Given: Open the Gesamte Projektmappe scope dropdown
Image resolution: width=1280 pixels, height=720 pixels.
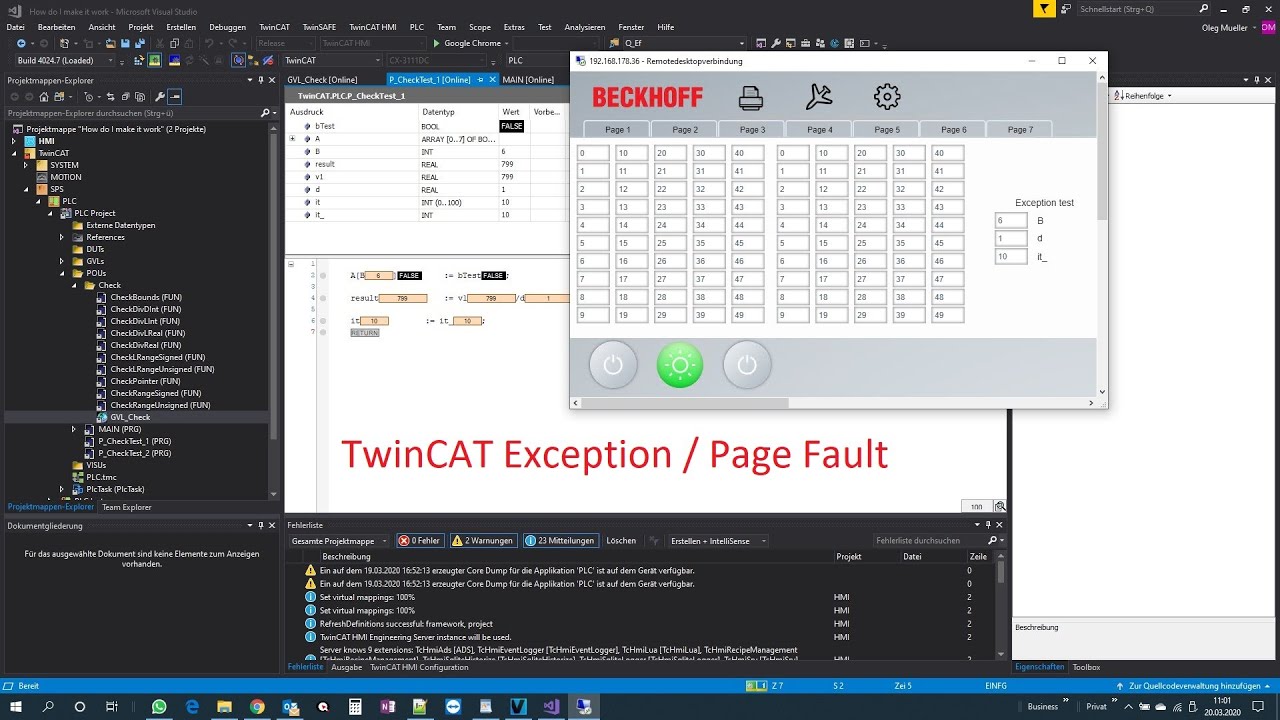Looking at the screenshot, I should click(x=338, y=541).
